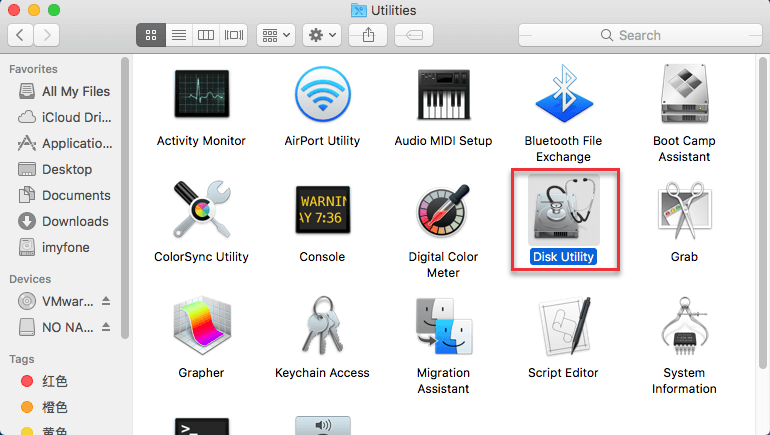Eject the VMware device
The height and width of the screenshot is (435, 770).
click(x=106, y=301)
